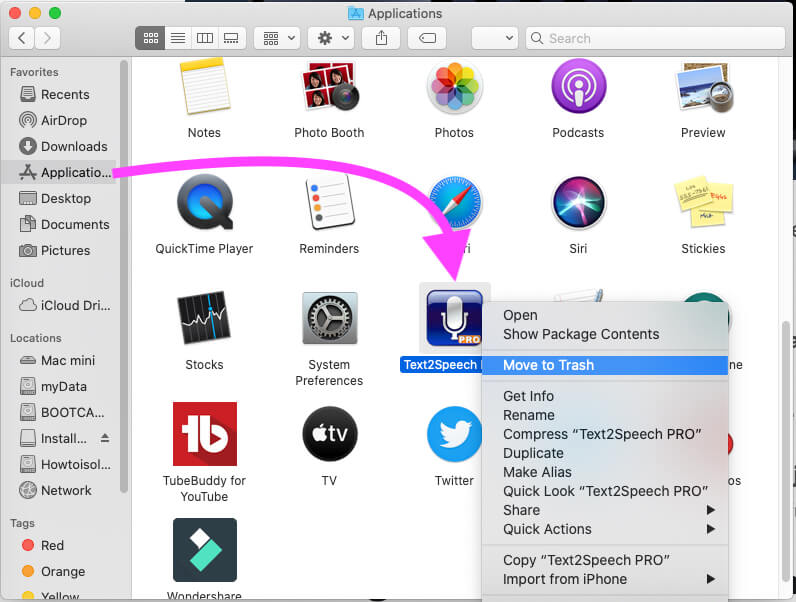
Task: Select the QuickTime Player icon
Action: click(205, 202)
